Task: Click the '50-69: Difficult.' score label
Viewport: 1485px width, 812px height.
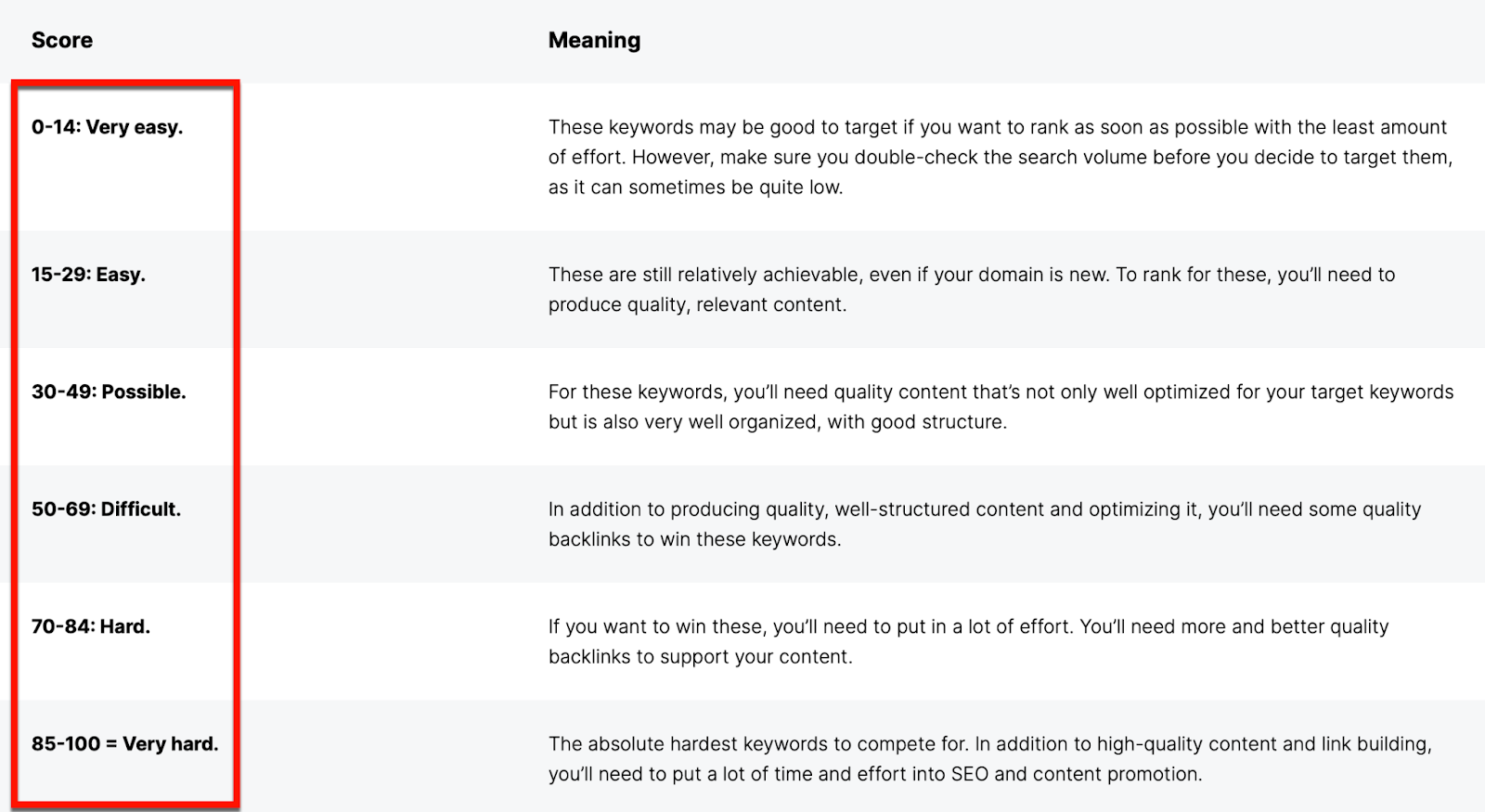Action: (106, 509)
